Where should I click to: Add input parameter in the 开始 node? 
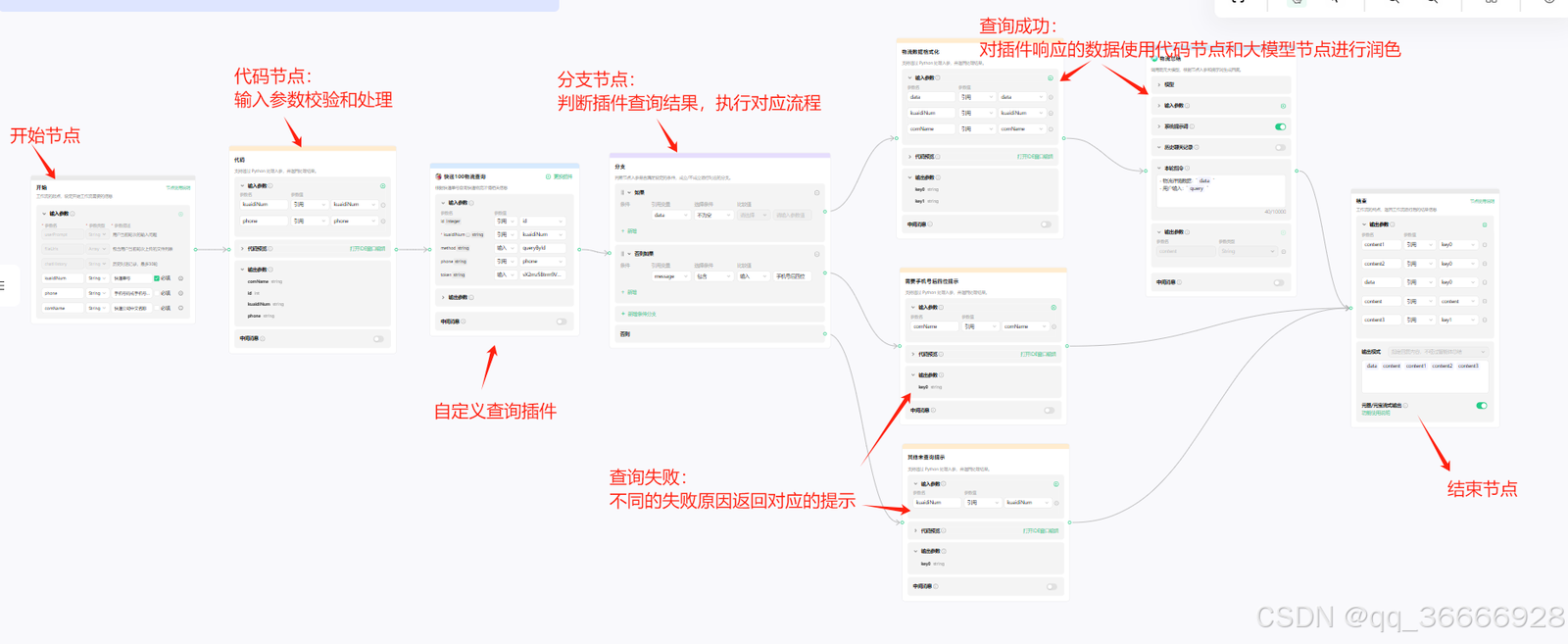point(180,214)
